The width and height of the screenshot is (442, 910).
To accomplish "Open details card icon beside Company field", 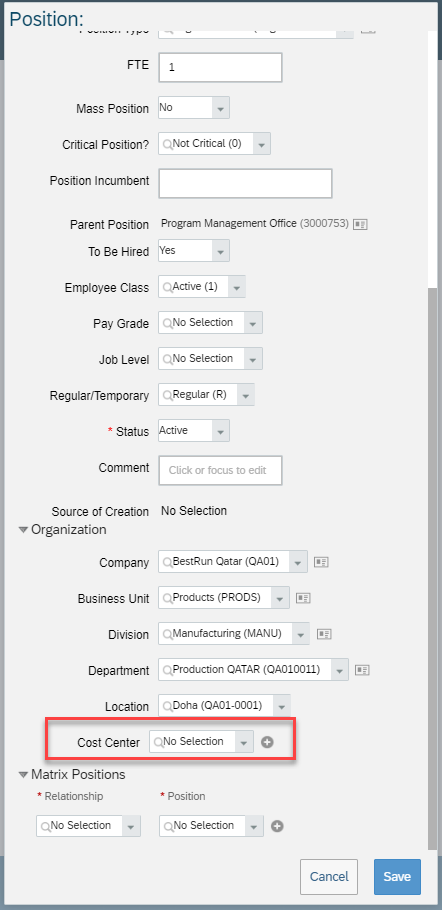I will (x=321, y=562).
